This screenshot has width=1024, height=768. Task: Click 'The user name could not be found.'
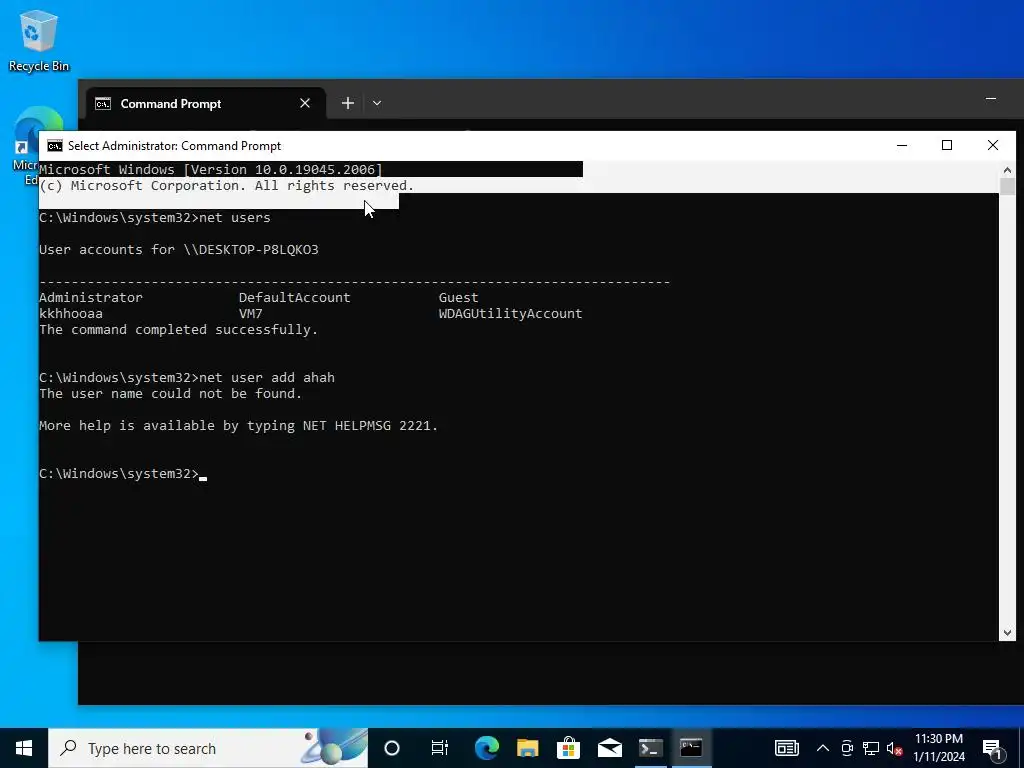170,393
